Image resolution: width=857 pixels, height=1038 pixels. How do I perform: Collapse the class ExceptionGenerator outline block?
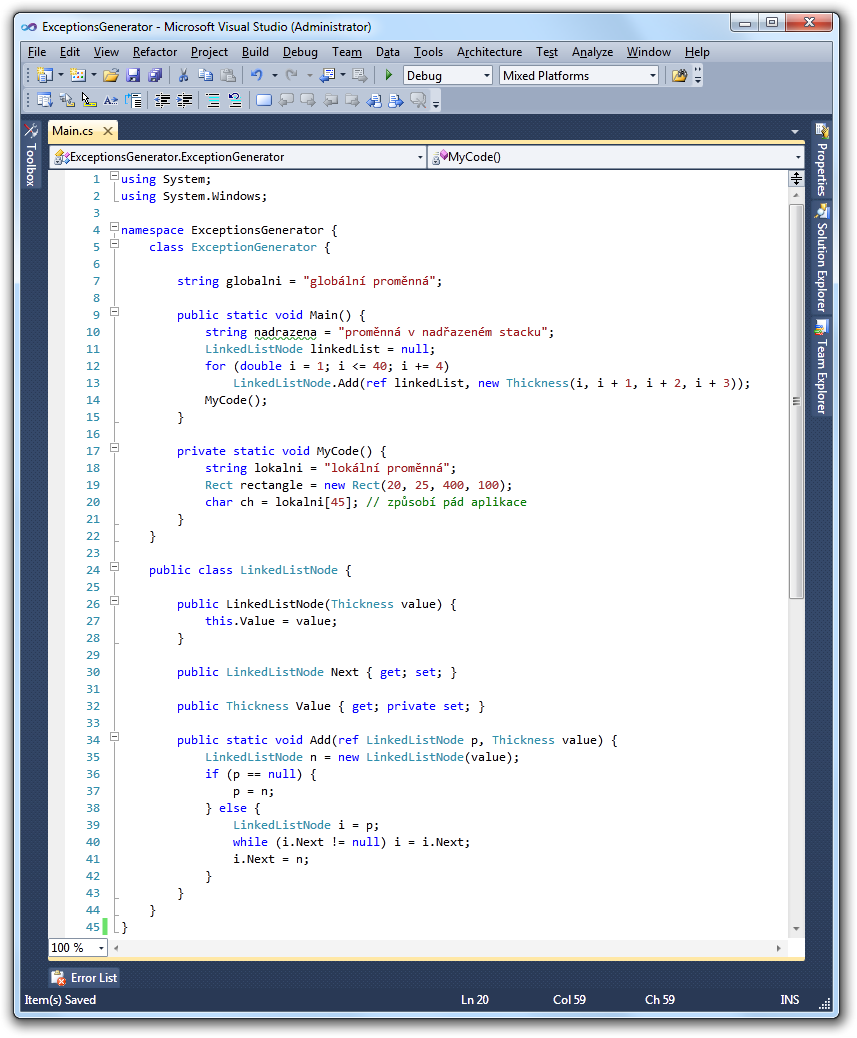(114, 244)
